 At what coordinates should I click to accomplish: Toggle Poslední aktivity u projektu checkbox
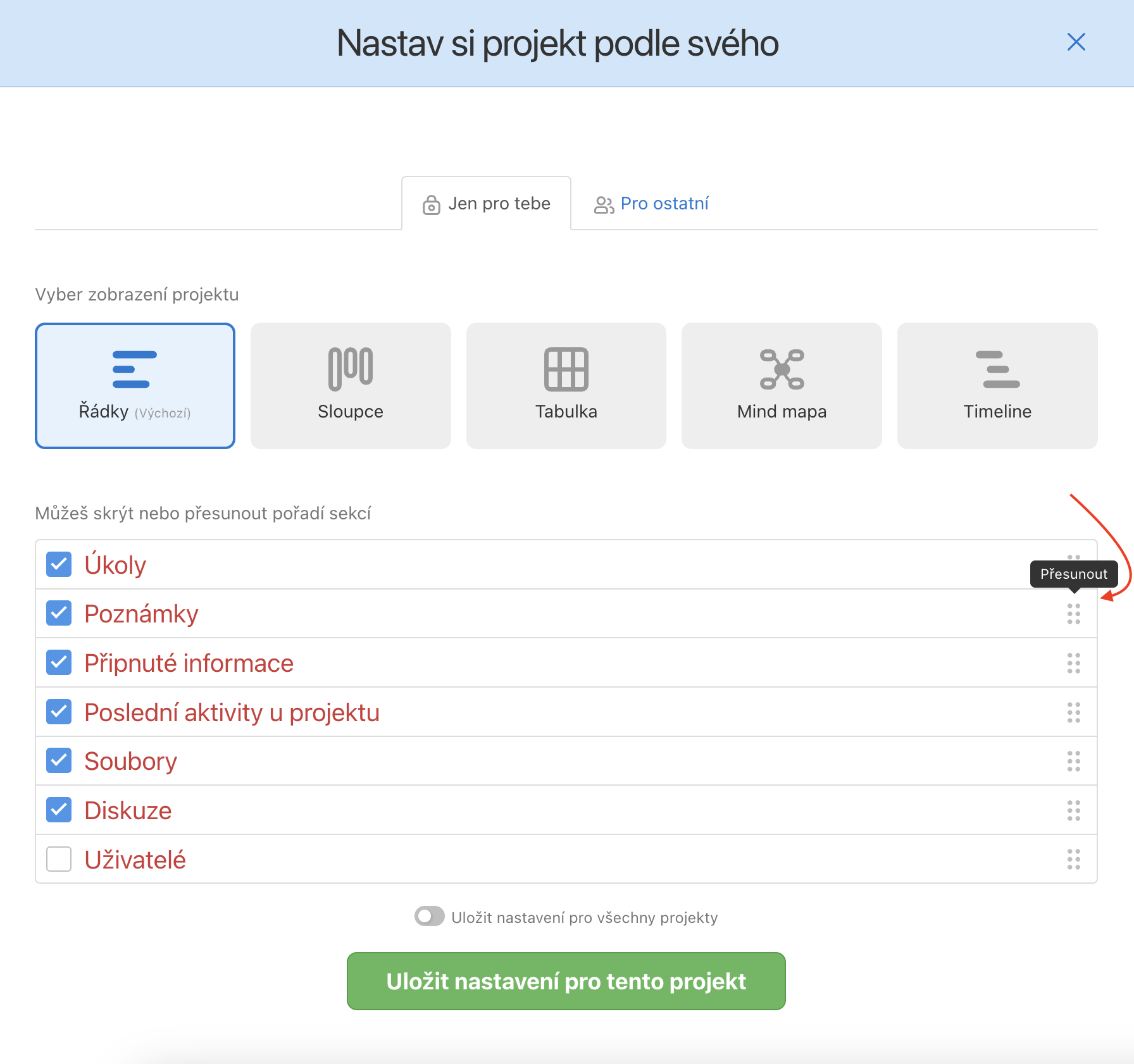59,712
